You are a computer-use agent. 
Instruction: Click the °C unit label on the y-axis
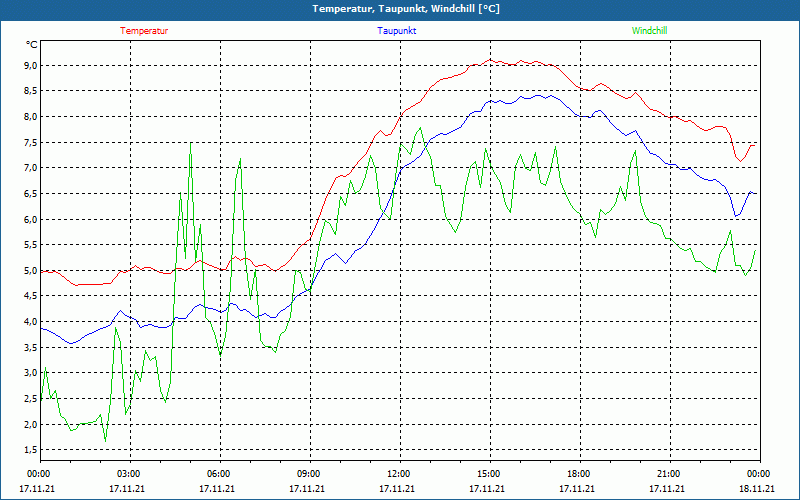point(32,45)
